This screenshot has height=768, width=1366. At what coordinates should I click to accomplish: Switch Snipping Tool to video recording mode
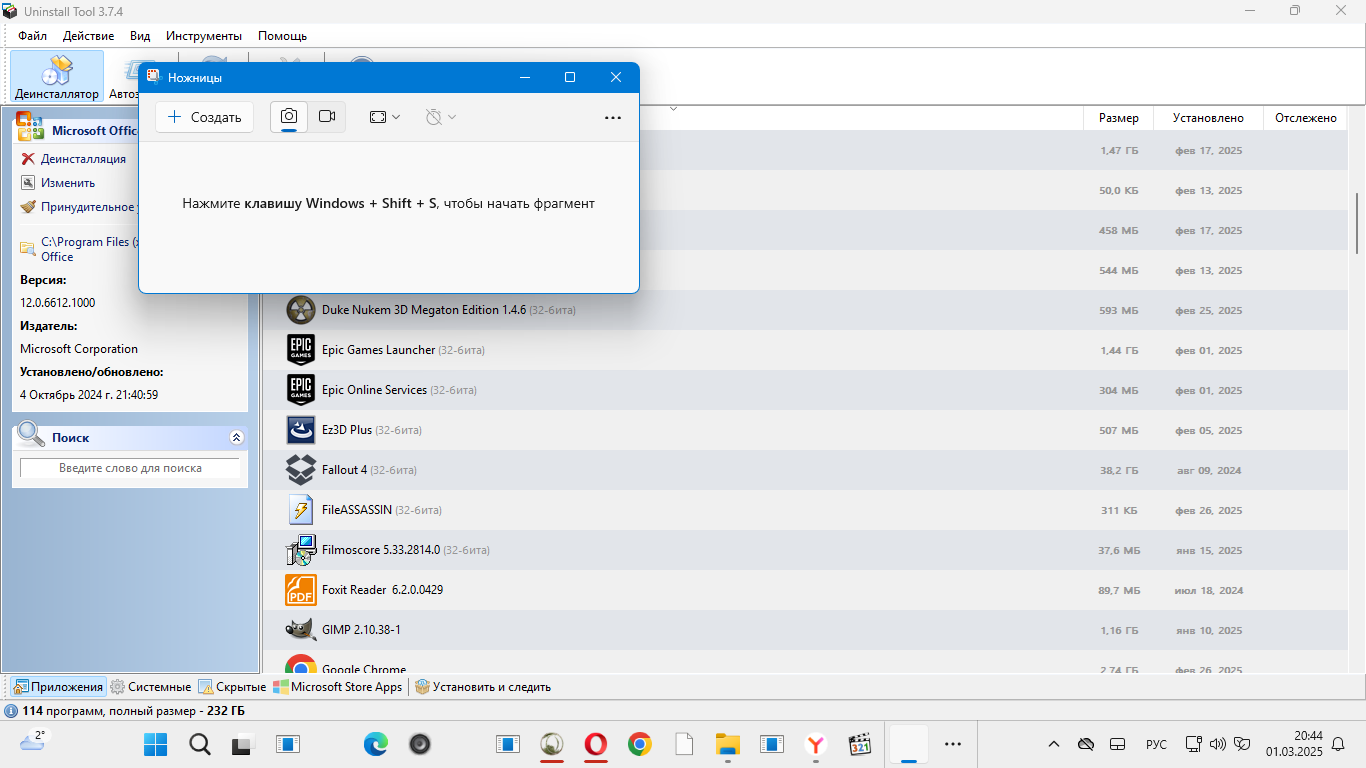point(327,117)
